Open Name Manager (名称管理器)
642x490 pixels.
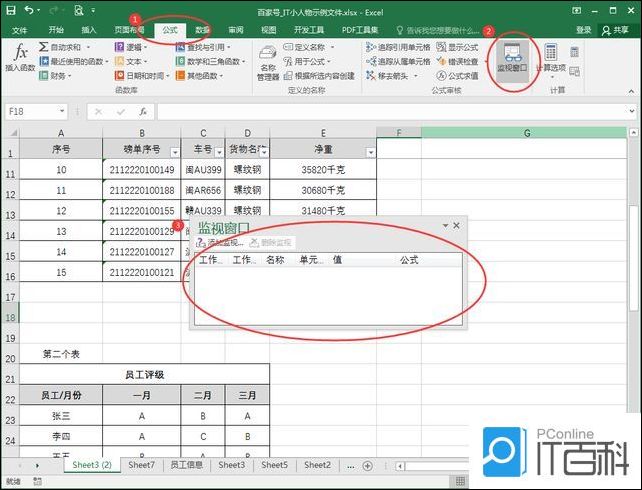pos(268,63)
